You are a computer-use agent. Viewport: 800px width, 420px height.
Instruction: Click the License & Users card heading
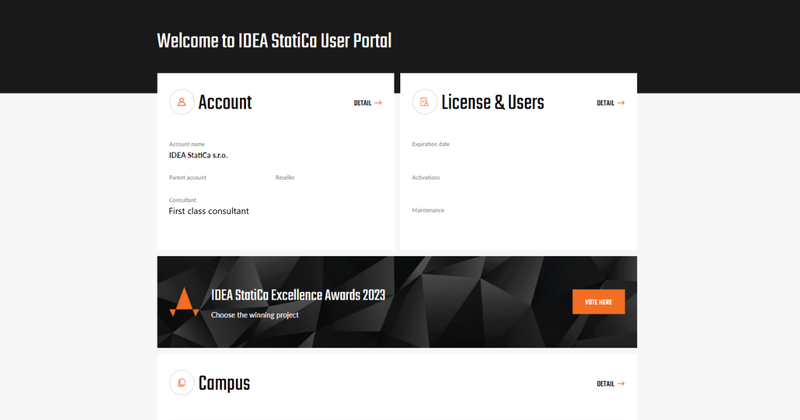(x=492, y=102)
